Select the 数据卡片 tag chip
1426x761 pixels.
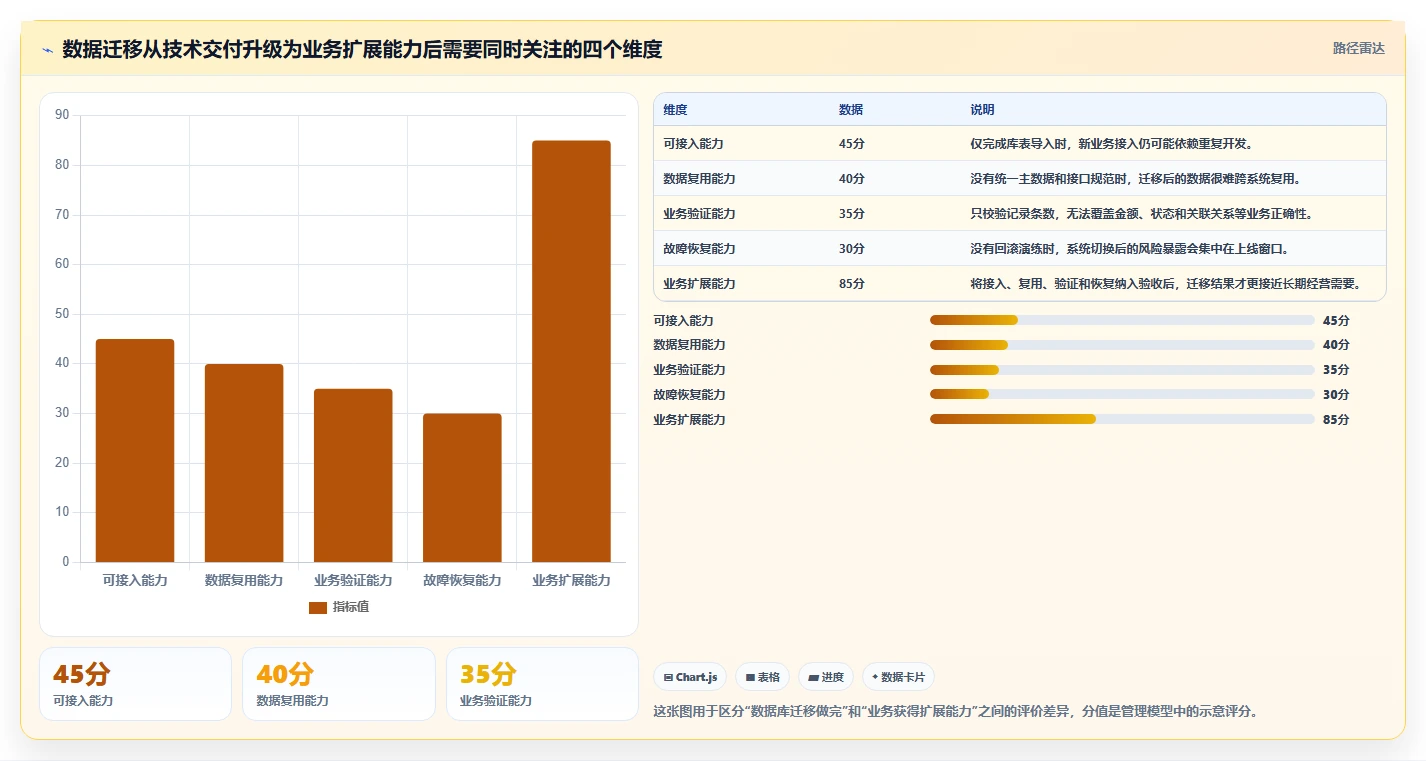tap(898, 677)
